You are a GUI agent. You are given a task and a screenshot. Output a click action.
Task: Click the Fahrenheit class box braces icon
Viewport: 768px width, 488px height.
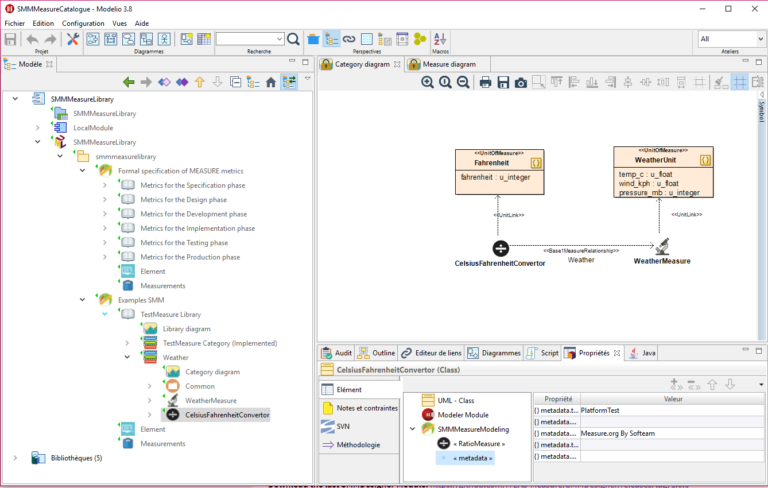536,163
